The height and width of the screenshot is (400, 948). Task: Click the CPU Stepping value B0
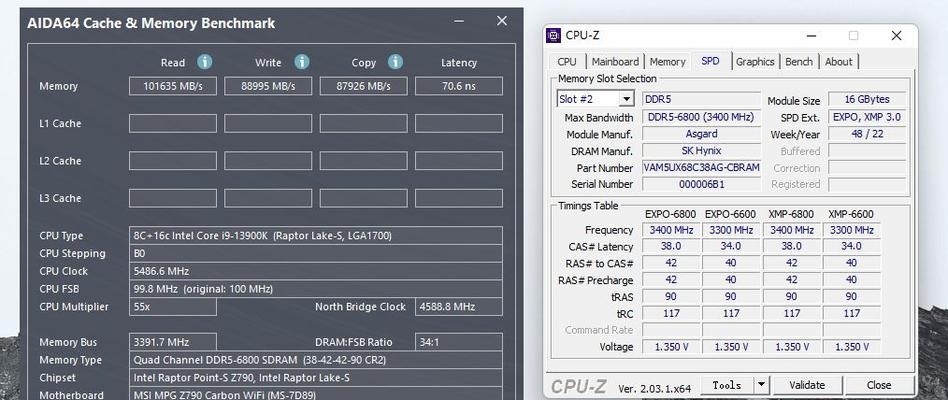click(316, 253)
